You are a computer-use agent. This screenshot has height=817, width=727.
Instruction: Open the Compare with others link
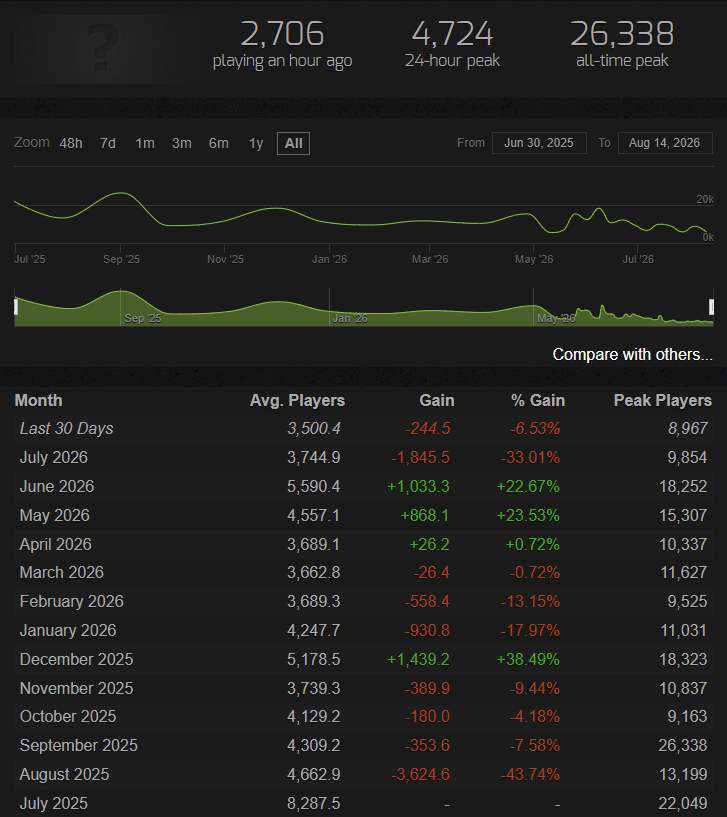(632, 354)
